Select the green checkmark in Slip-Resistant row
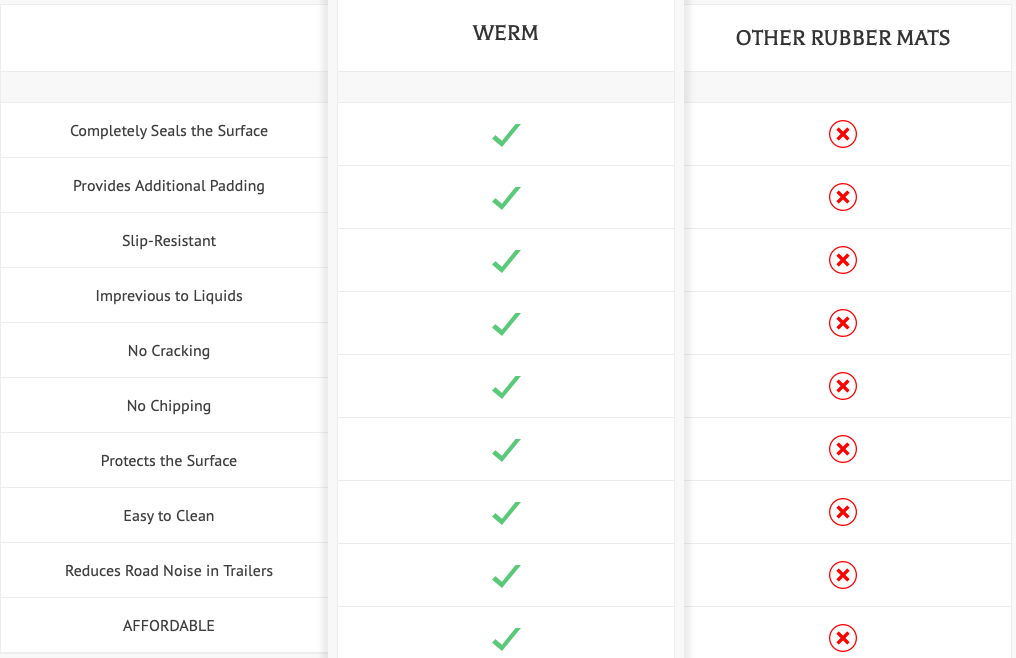The height and width of the screenshot is (658, 1016). (x=506, y=261)
